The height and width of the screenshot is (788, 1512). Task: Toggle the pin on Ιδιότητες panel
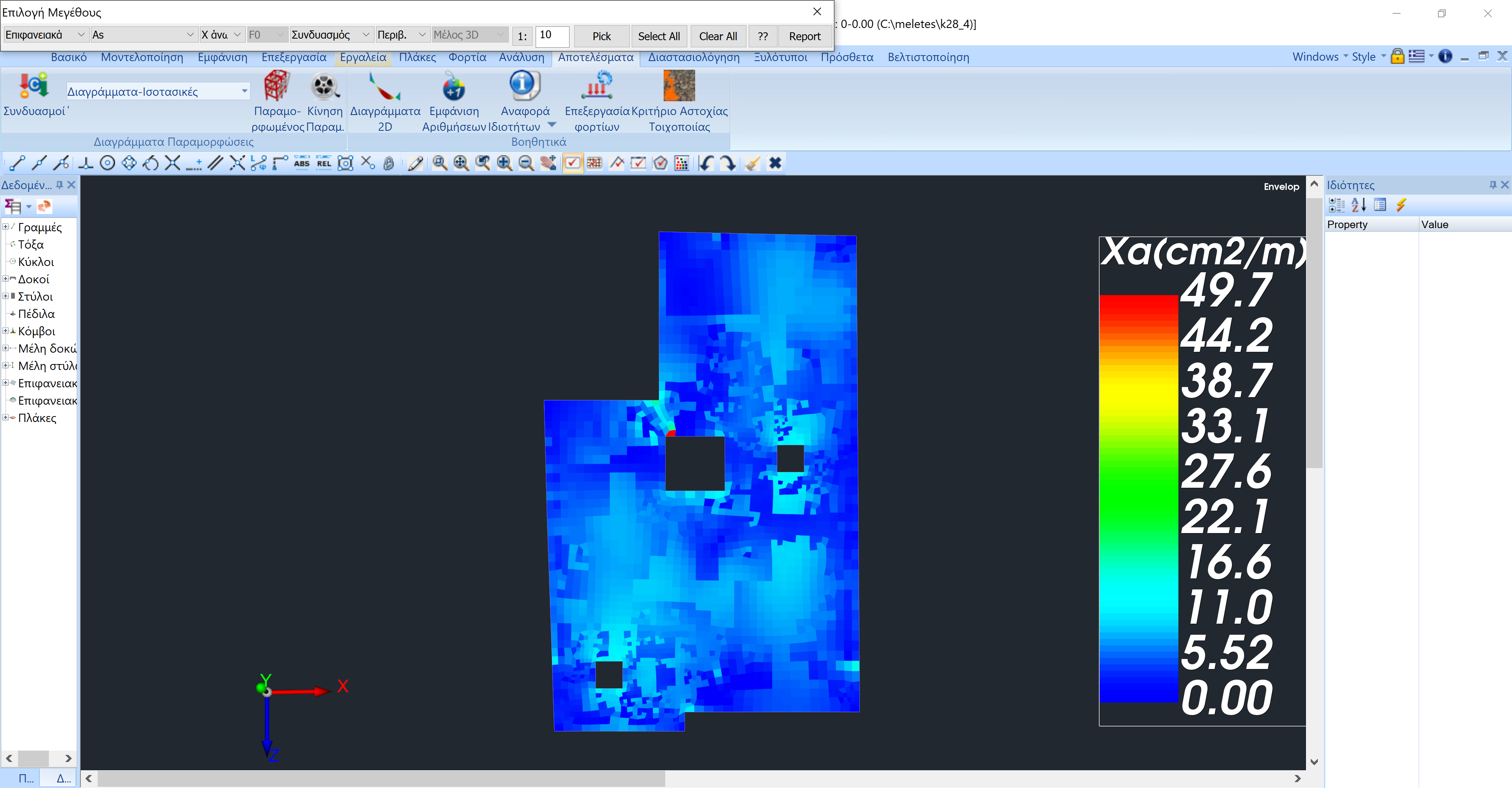click(1493, 185)
